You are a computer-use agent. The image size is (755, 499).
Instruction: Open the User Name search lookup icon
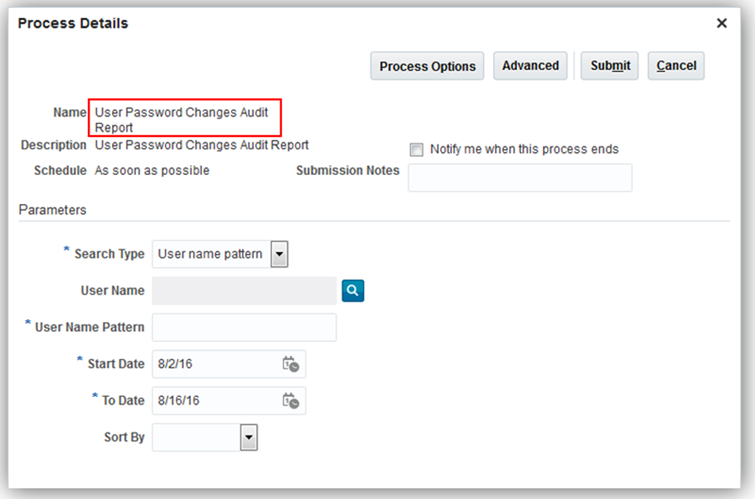click(354, 291)
